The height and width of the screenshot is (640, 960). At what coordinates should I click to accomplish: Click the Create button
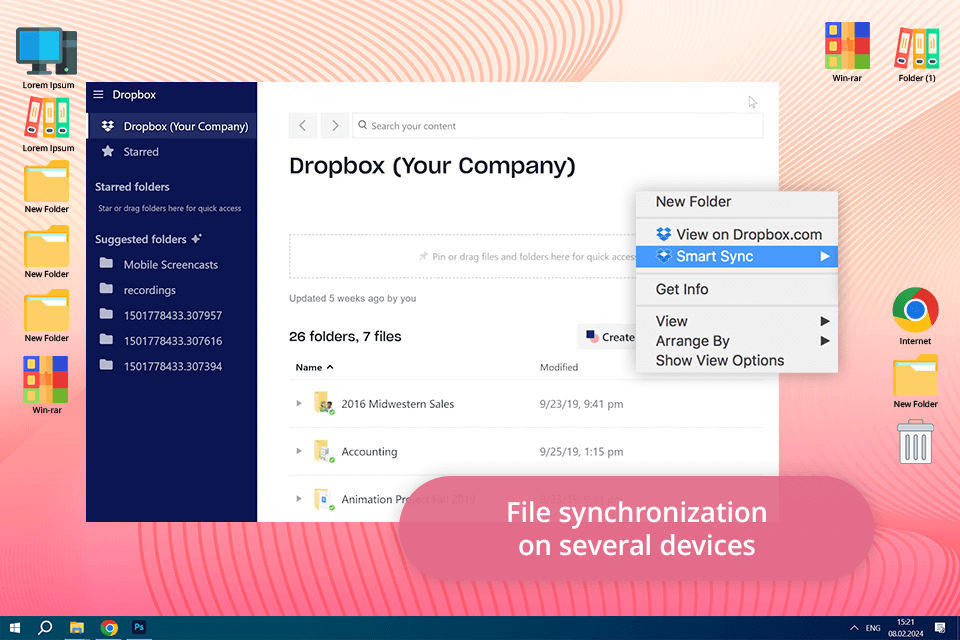click(608, 337)
